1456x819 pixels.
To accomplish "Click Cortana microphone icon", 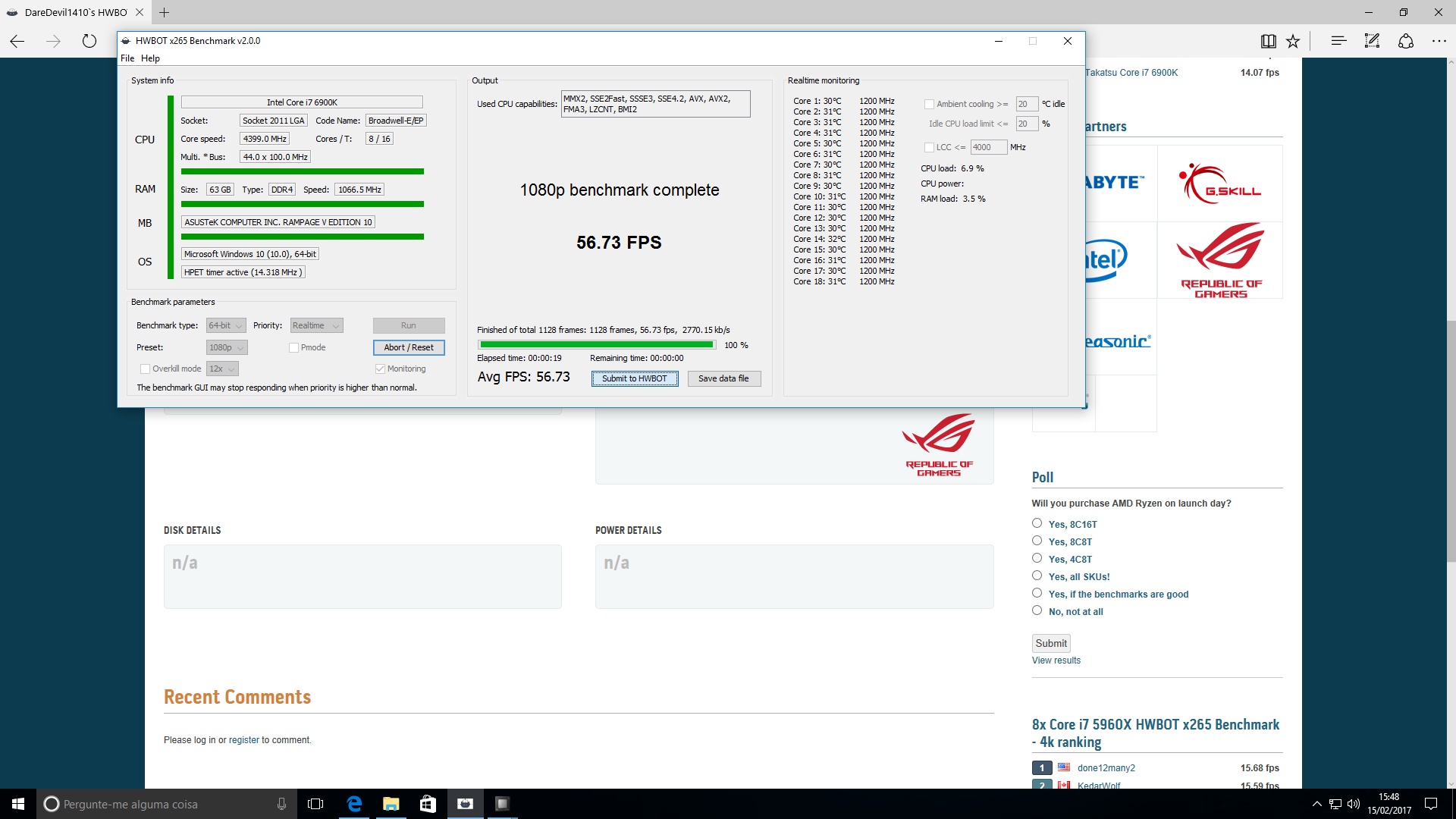I will [x=281, y=804].
